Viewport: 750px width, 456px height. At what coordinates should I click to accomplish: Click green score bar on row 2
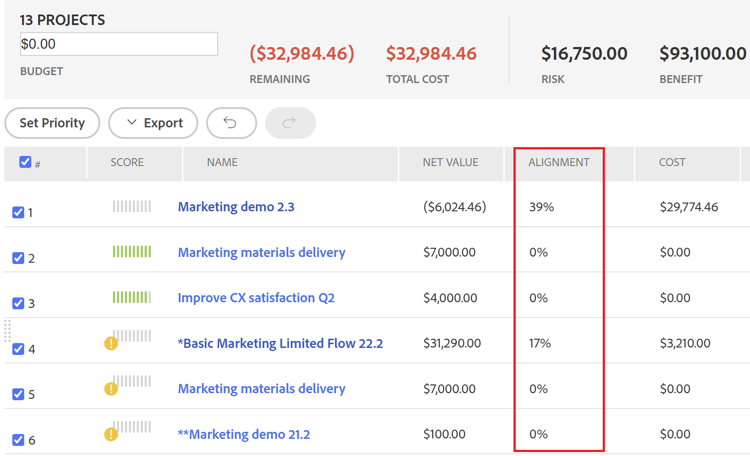point(132,252)
